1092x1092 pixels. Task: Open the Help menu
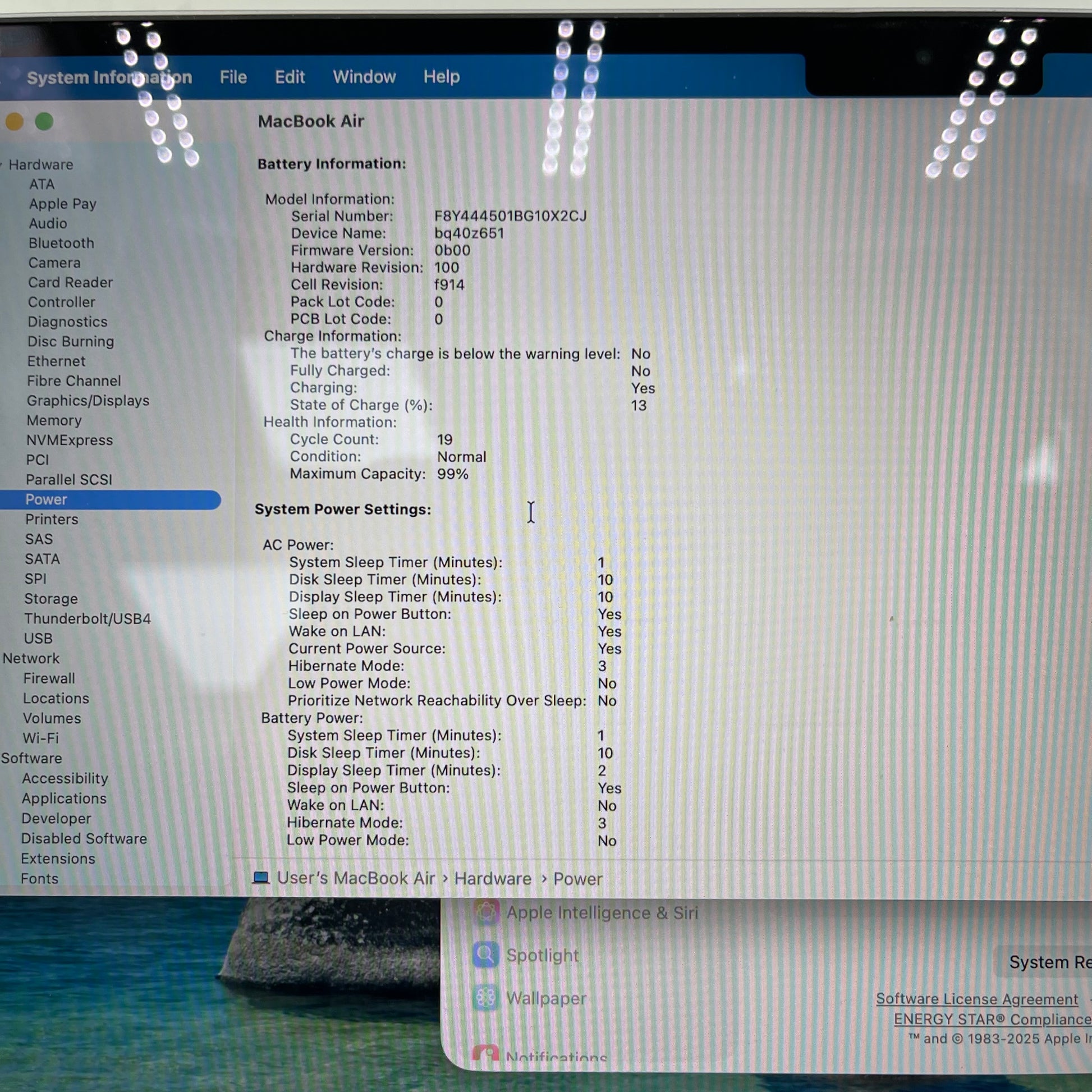pyautogui.click(x=442, y=77)
